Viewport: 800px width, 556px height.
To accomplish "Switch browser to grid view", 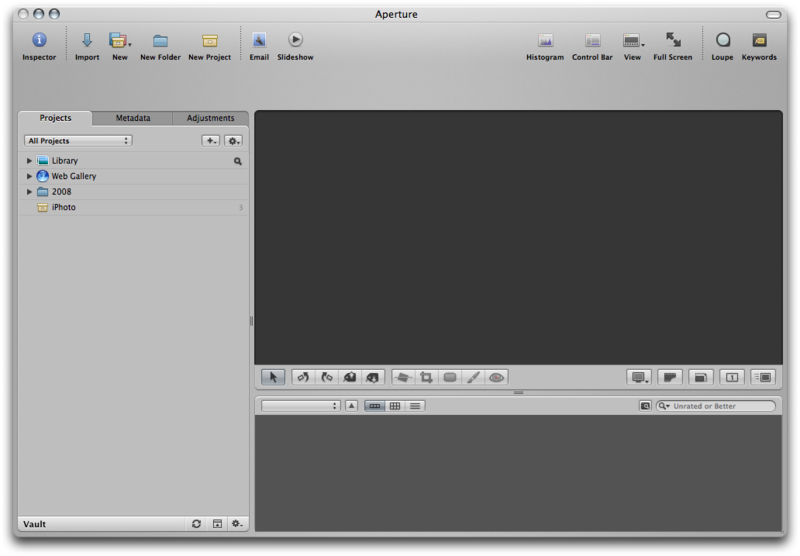I will (x=395, y=406).
